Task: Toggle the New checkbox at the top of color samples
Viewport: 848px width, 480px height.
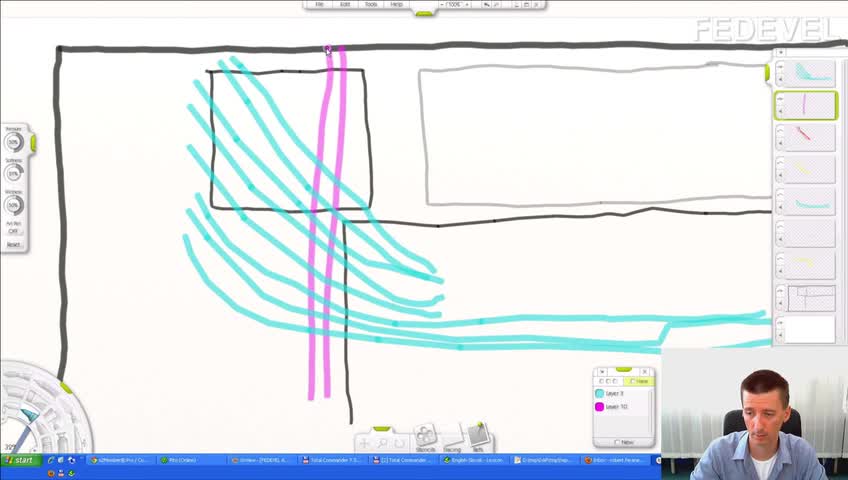Action: click(x=639, y=381)
